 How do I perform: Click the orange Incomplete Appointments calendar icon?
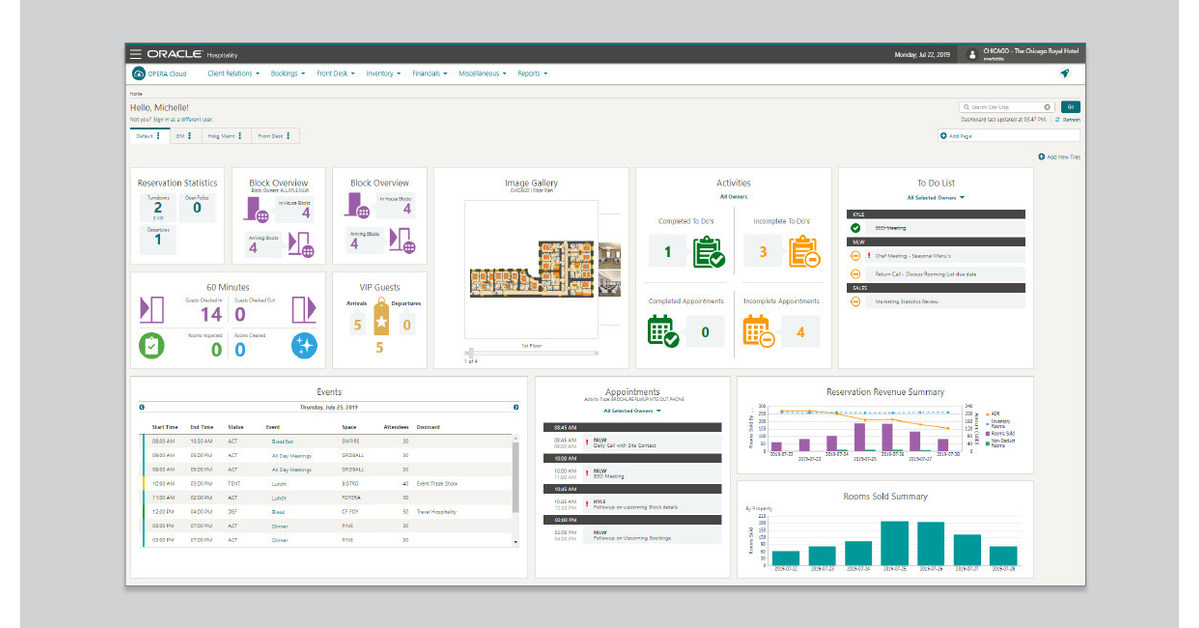pyautogui.click(x=758, y=331)
